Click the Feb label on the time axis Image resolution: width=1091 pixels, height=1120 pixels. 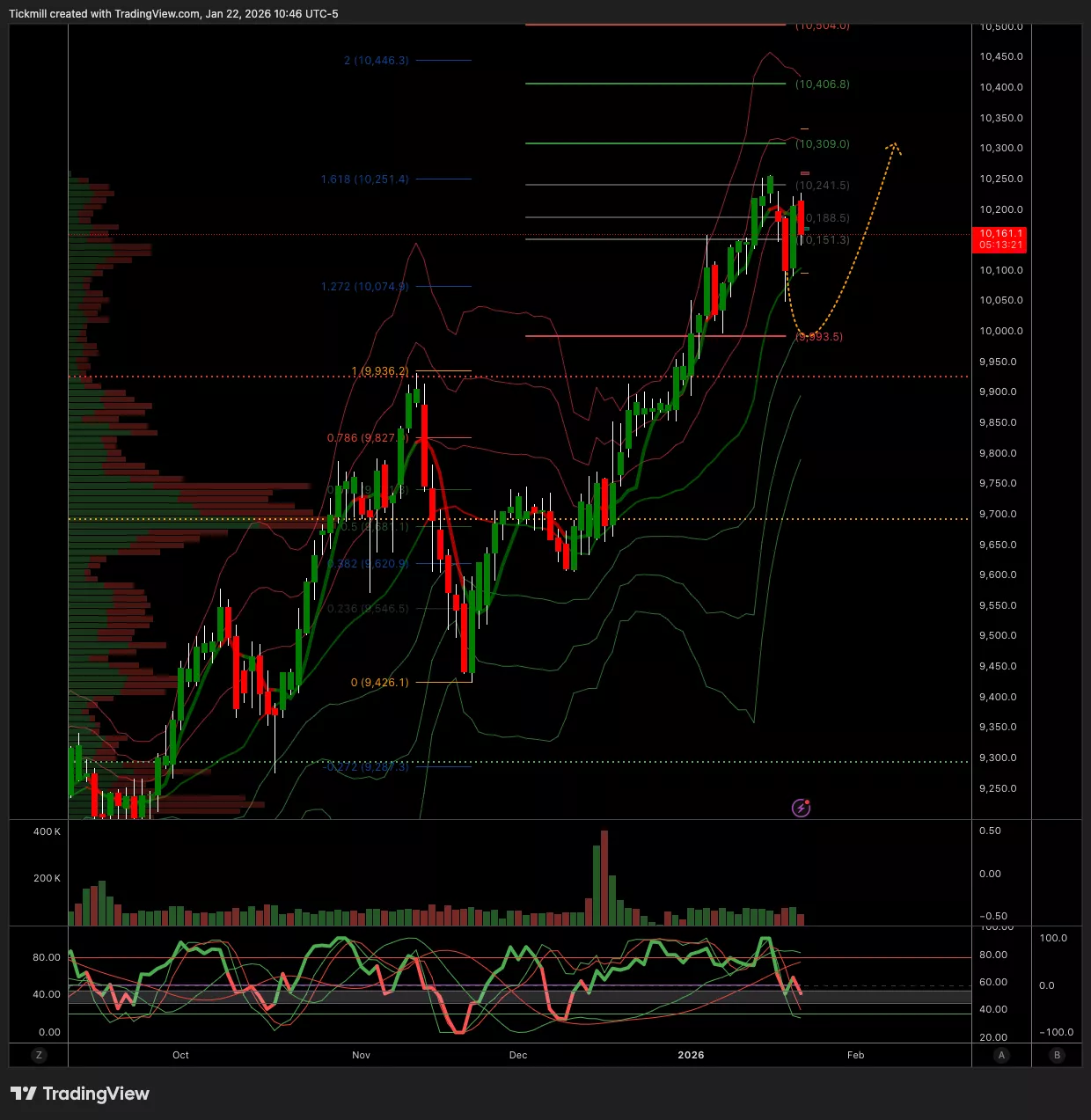(855, 1055)
